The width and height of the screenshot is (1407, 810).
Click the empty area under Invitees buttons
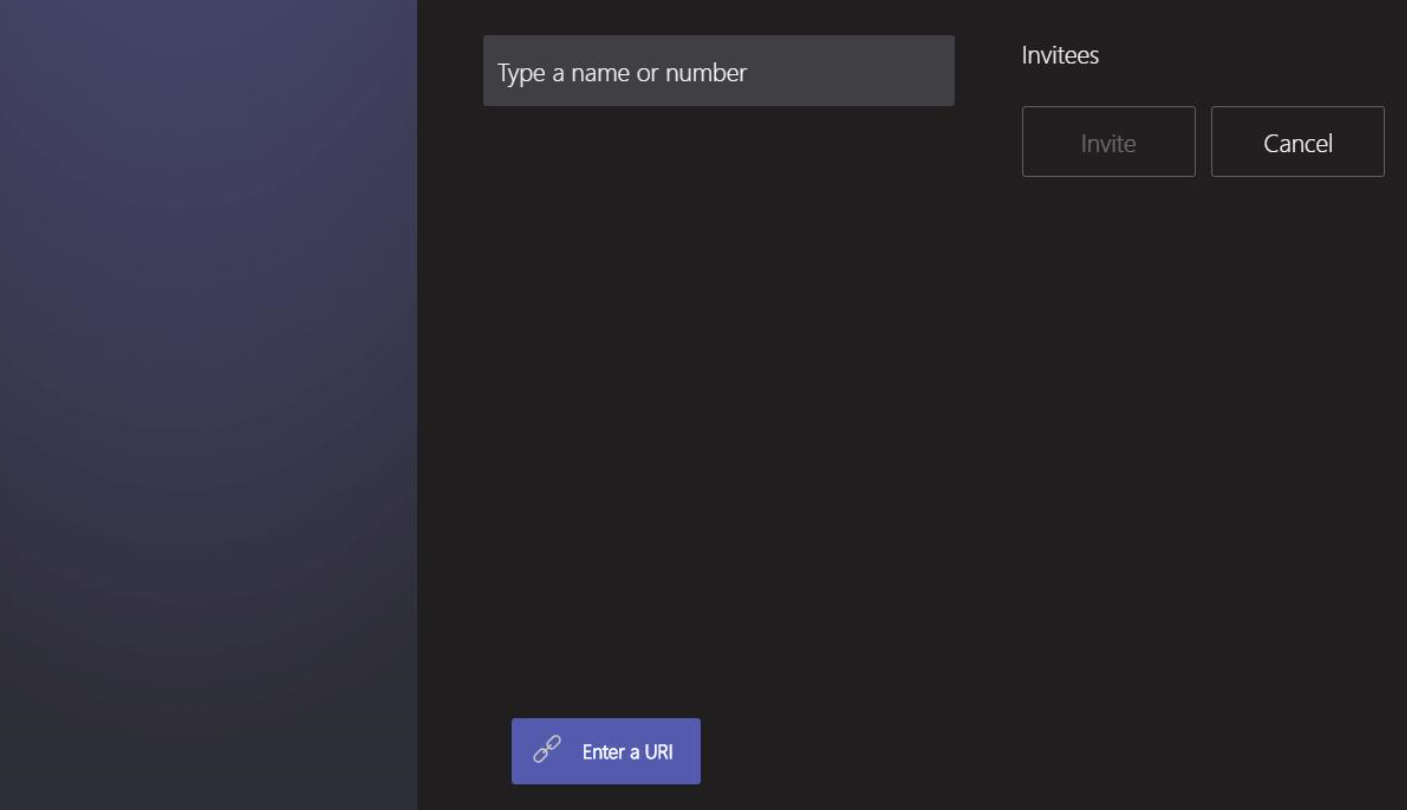tap(1200, 400)
